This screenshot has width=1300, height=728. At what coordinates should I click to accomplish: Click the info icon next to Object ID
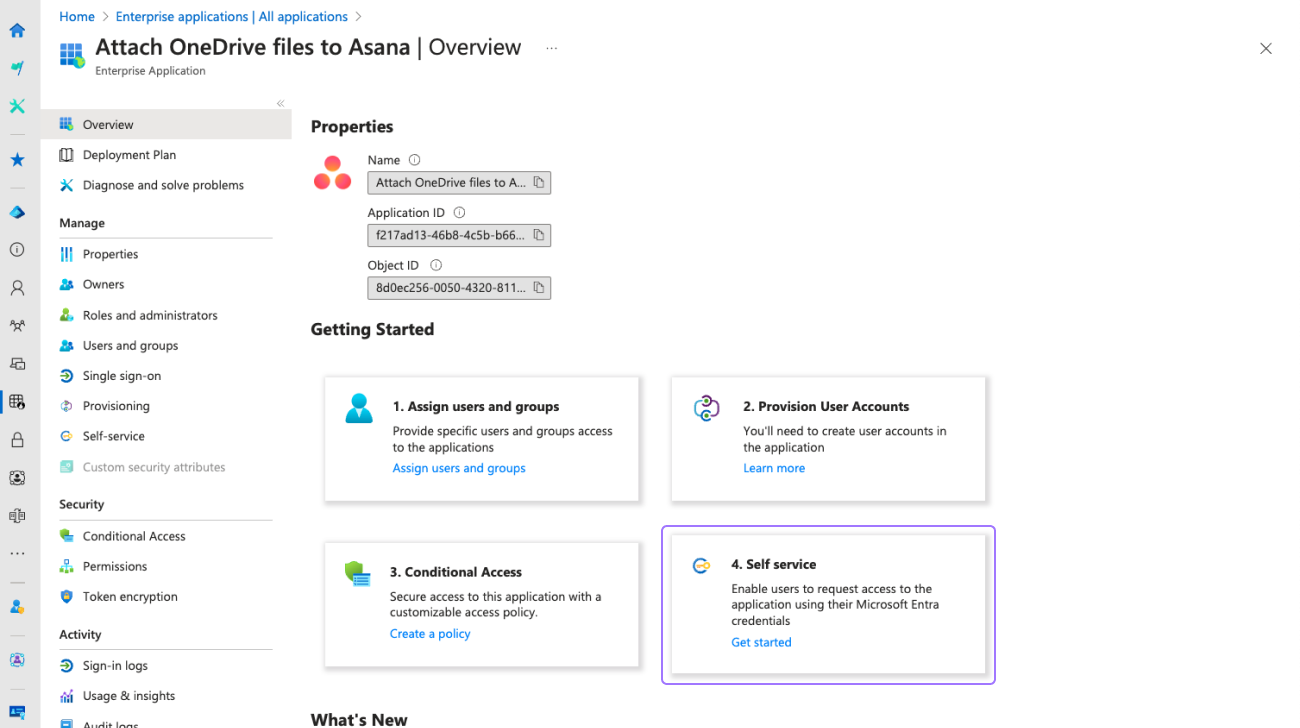coord(436,266)
